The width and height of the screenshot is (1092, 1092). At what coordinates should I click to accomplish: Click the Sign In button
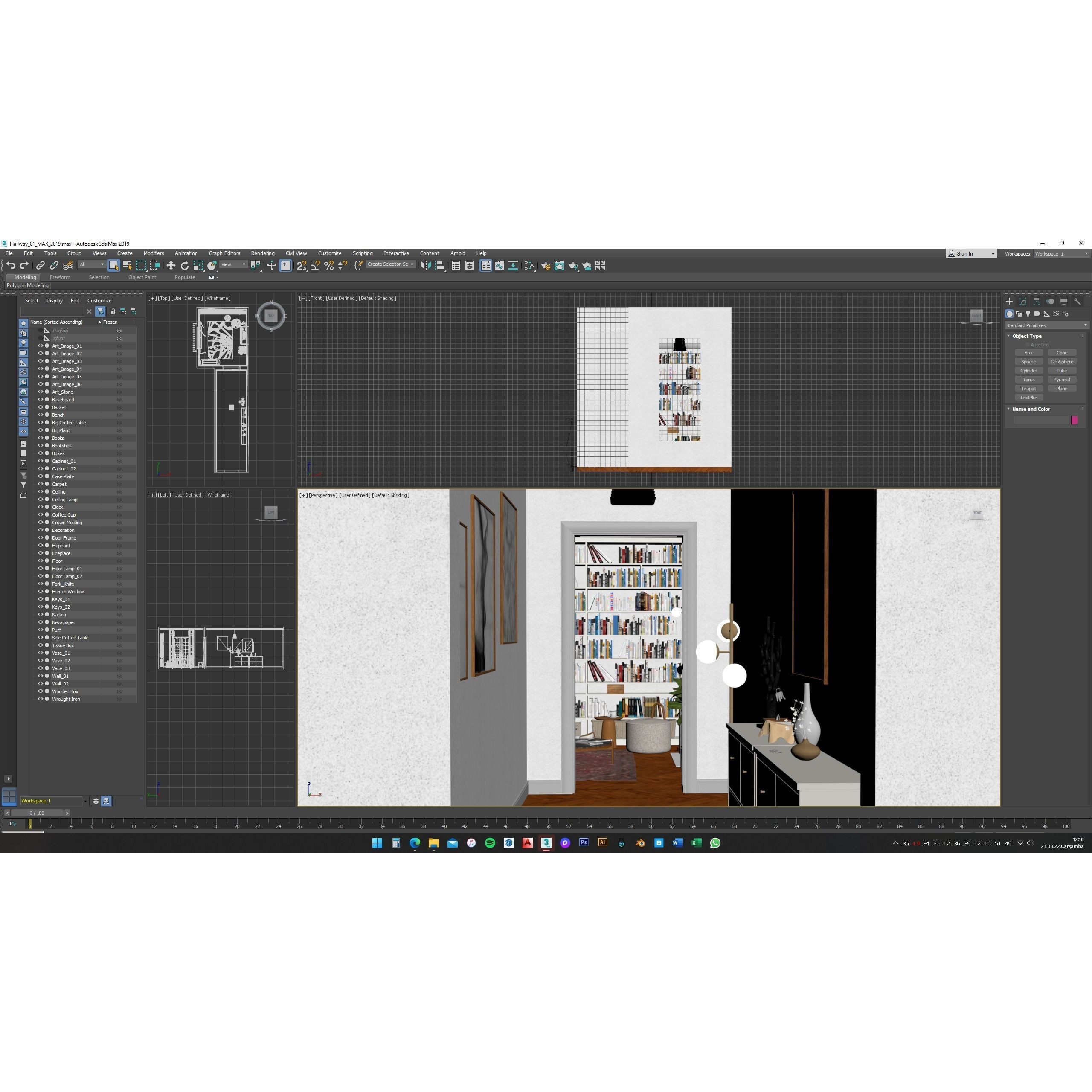click(x=964, y=253)
